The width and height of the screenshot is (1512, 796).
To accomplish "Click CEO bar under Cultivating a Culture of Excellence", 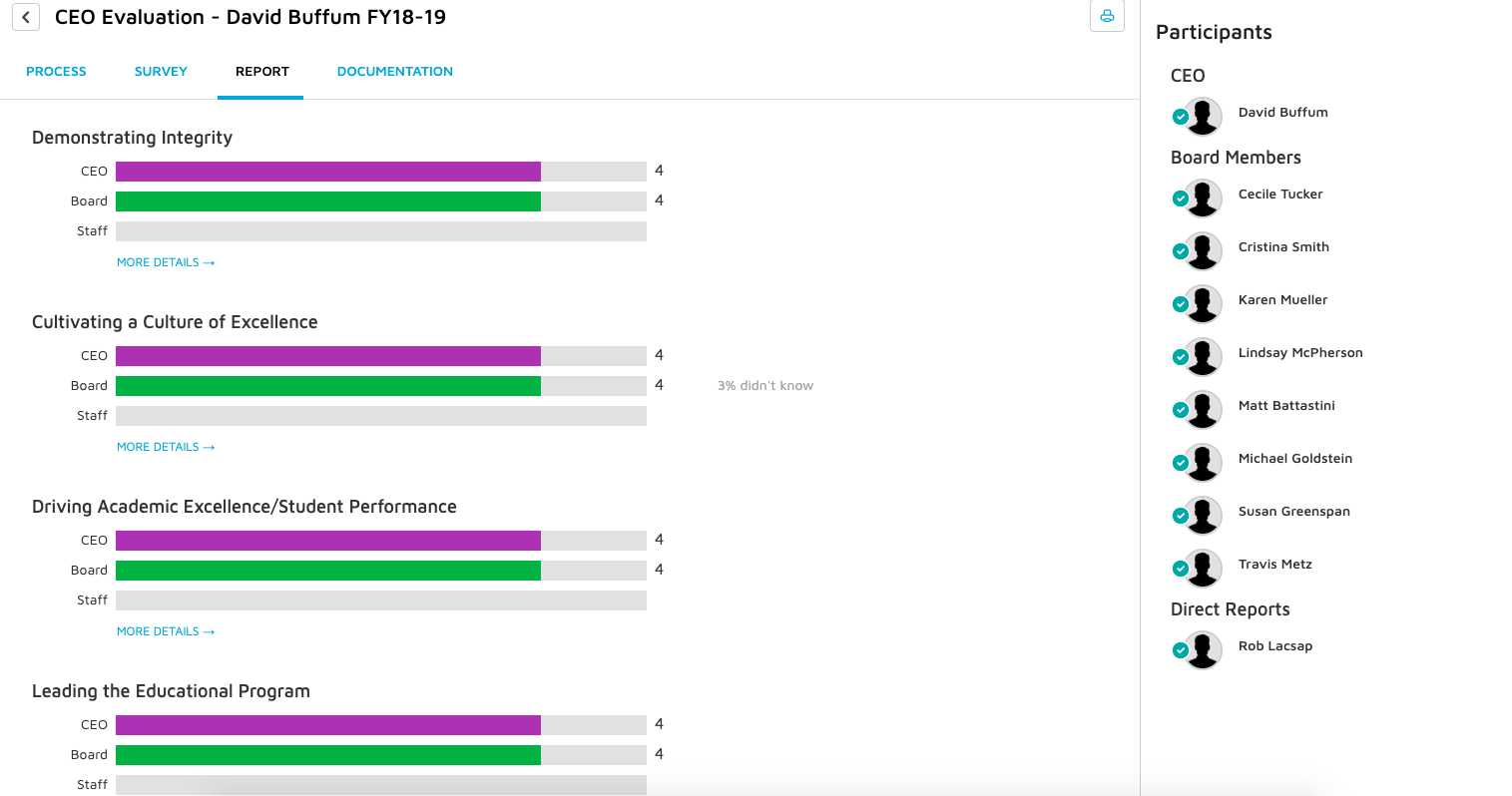I will point(381,356).
